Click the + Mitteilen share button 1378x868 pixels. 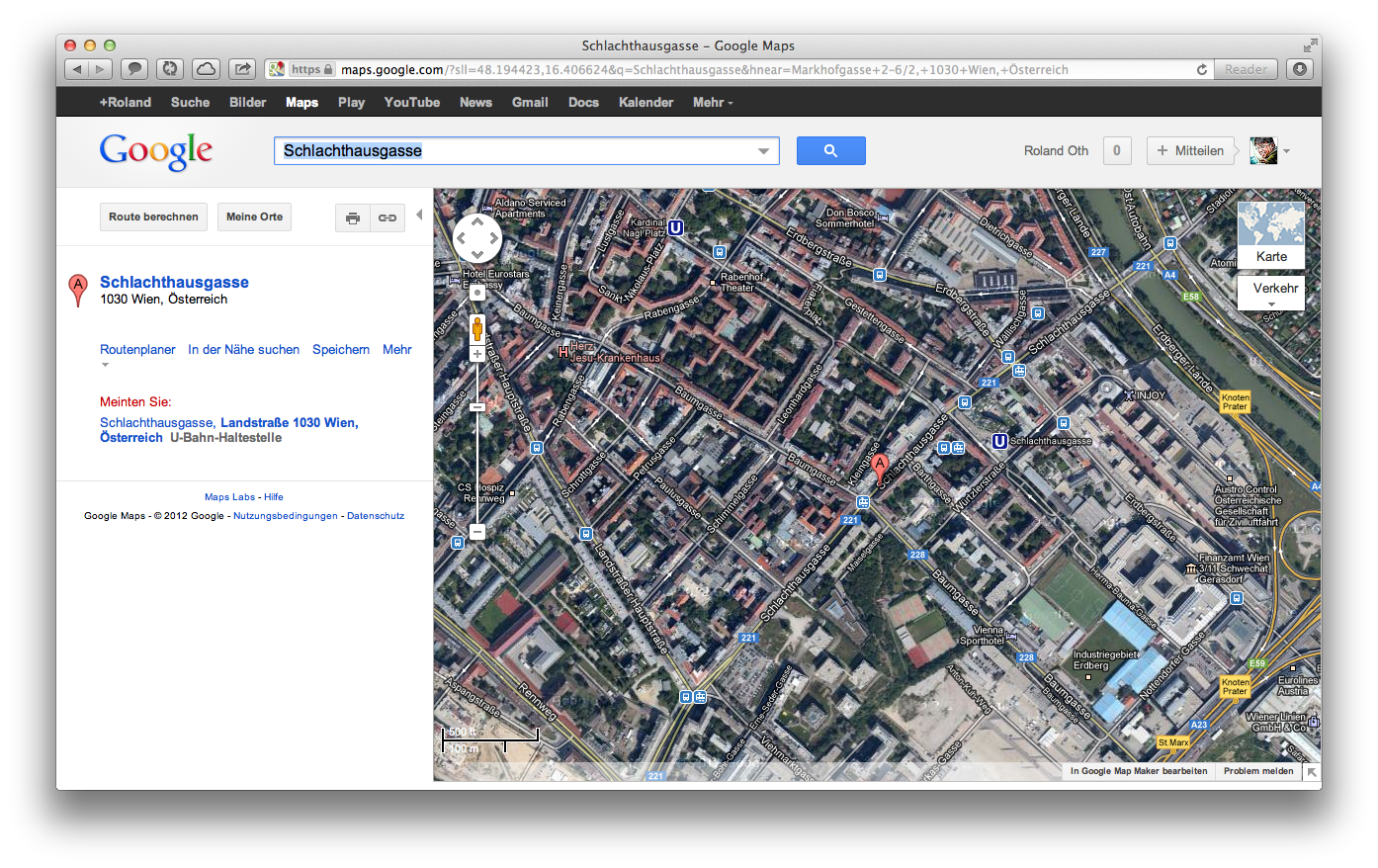tap(1191, 150)
